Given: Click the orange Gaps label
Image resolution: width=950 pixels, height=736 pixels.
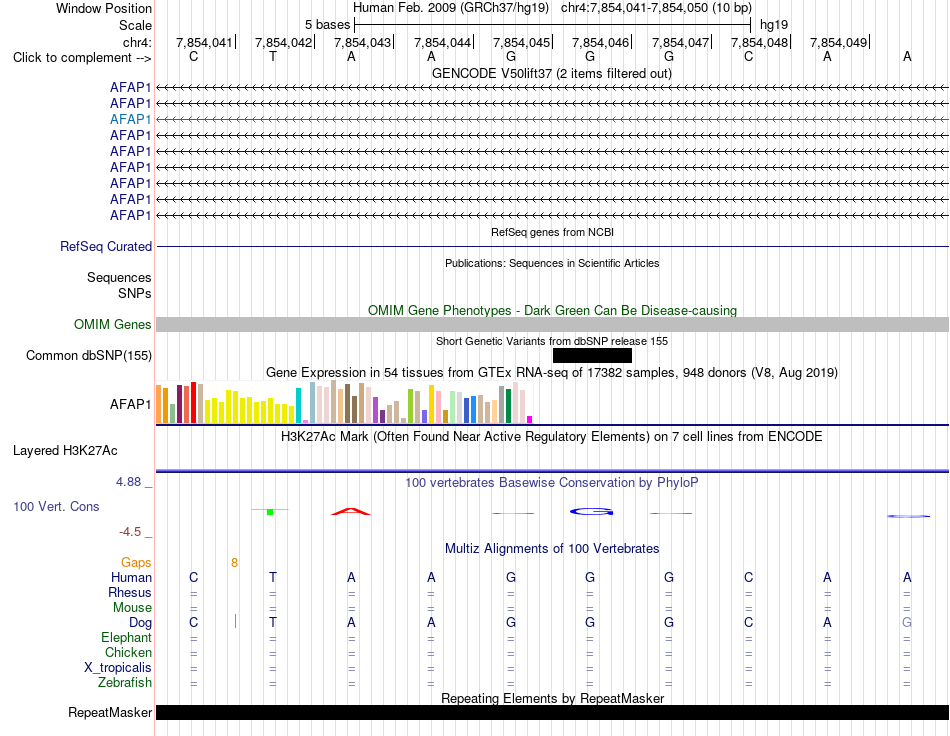Looking at the screenshot, I should [x=136, y=563].
